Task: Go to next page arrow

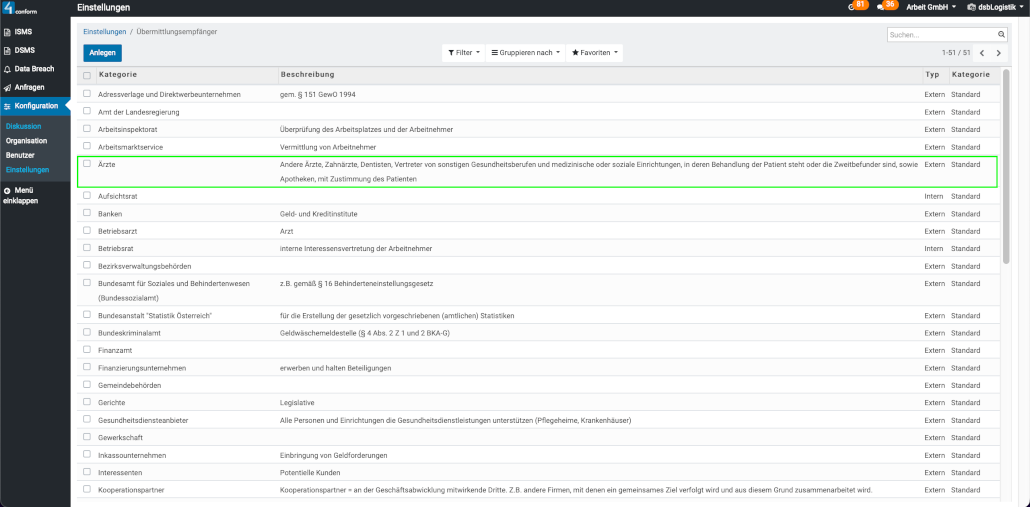Action: [998, 52]
